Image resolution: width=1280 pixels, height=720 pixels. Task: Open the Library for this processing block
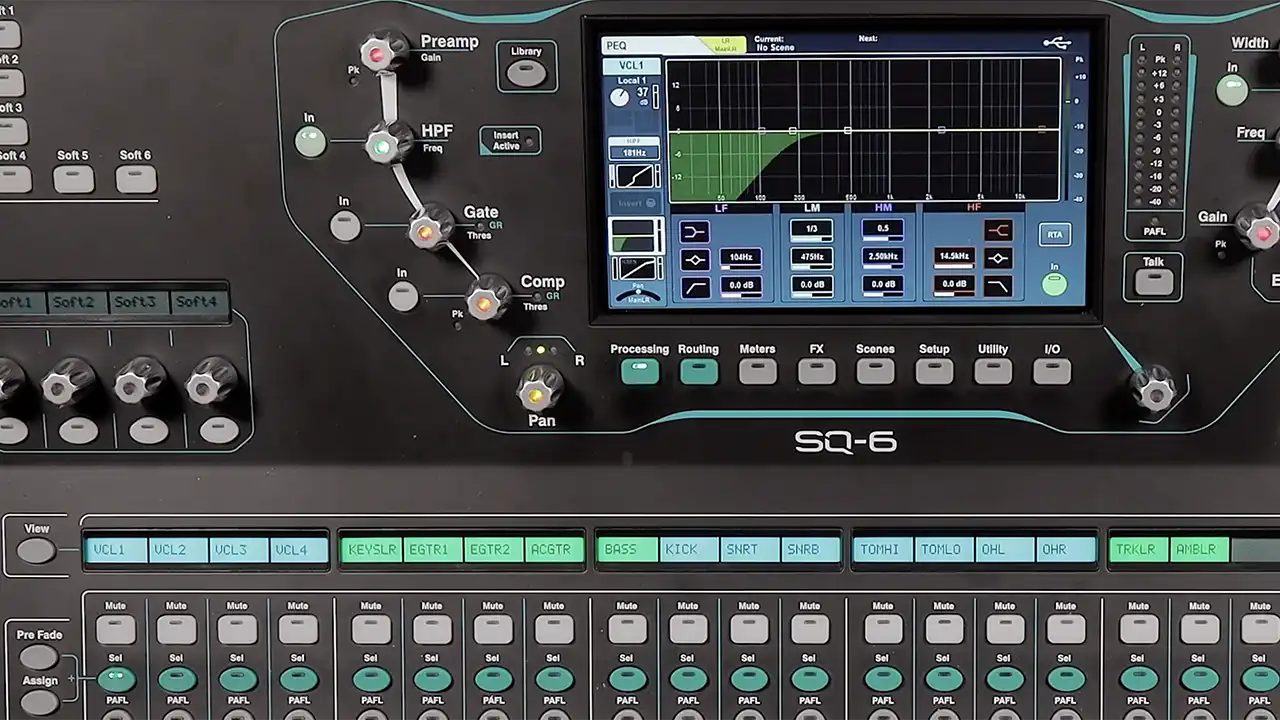(x=526, y=73)
